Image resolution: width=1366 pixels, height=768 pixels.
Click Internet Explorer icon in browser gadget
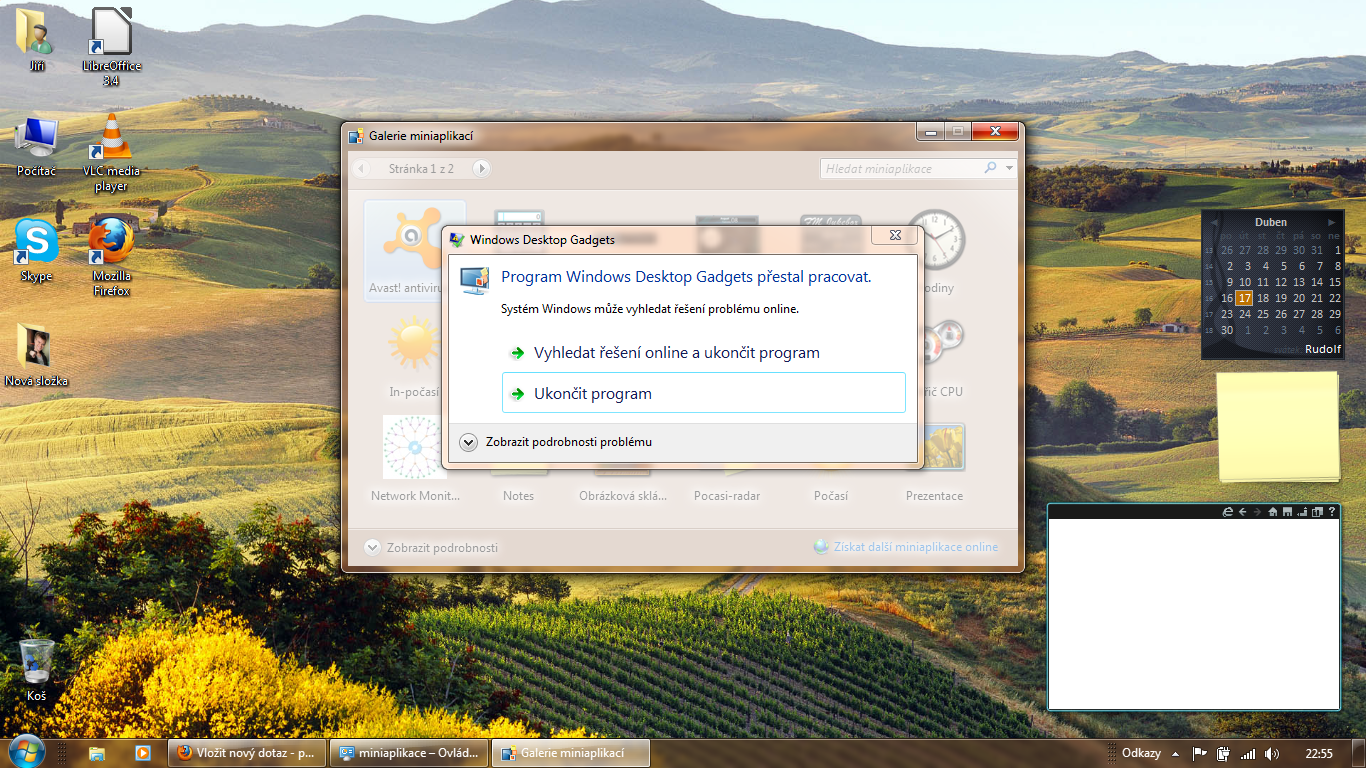(1227, 512)
